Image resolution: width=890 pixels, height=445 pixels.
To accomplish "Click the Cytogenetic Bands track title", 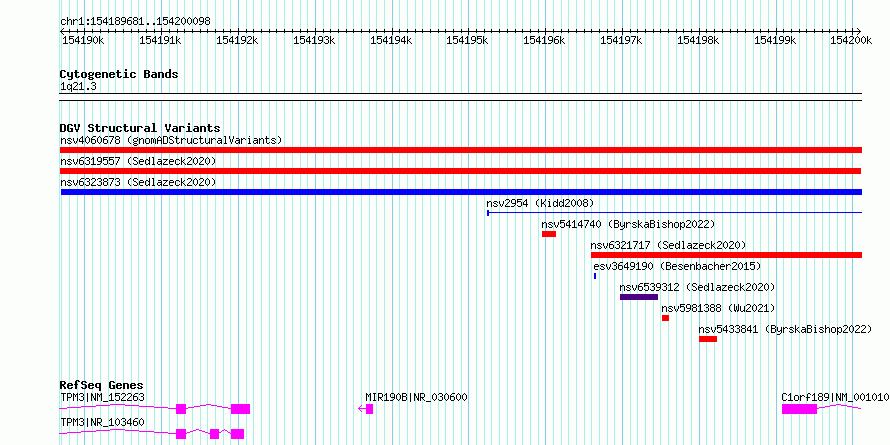I will 119,74.
